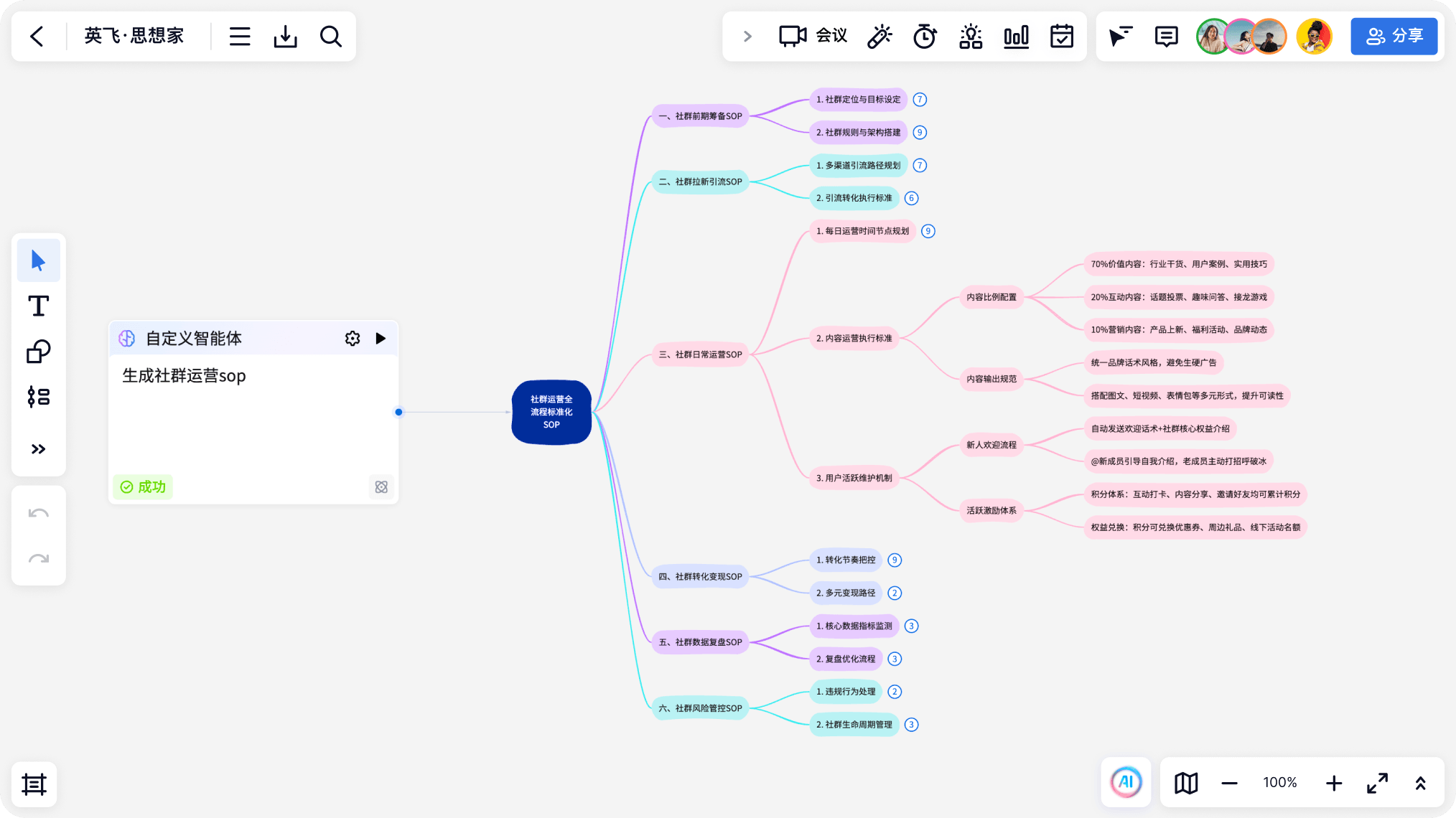The height and width of the screenshot is (818, 1456).
Task: Zoom out with the minus button
Action: (1229, 783)
